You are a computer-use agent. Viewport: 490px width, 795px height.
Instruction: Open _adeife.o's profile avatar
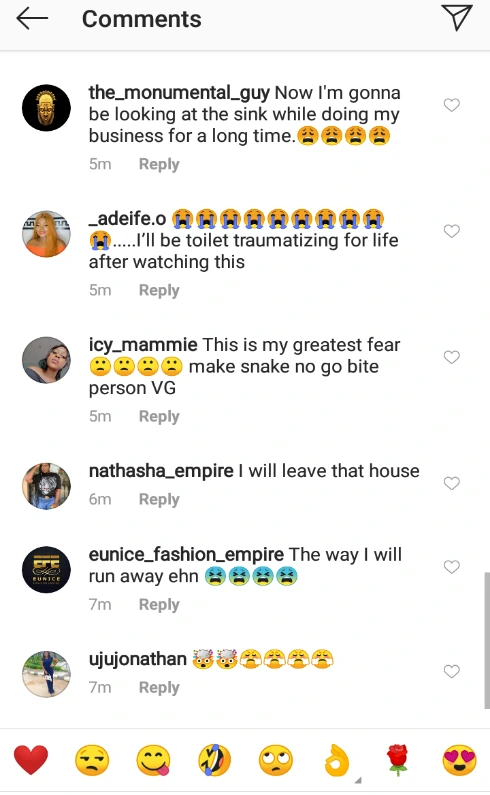click(46, 234)
